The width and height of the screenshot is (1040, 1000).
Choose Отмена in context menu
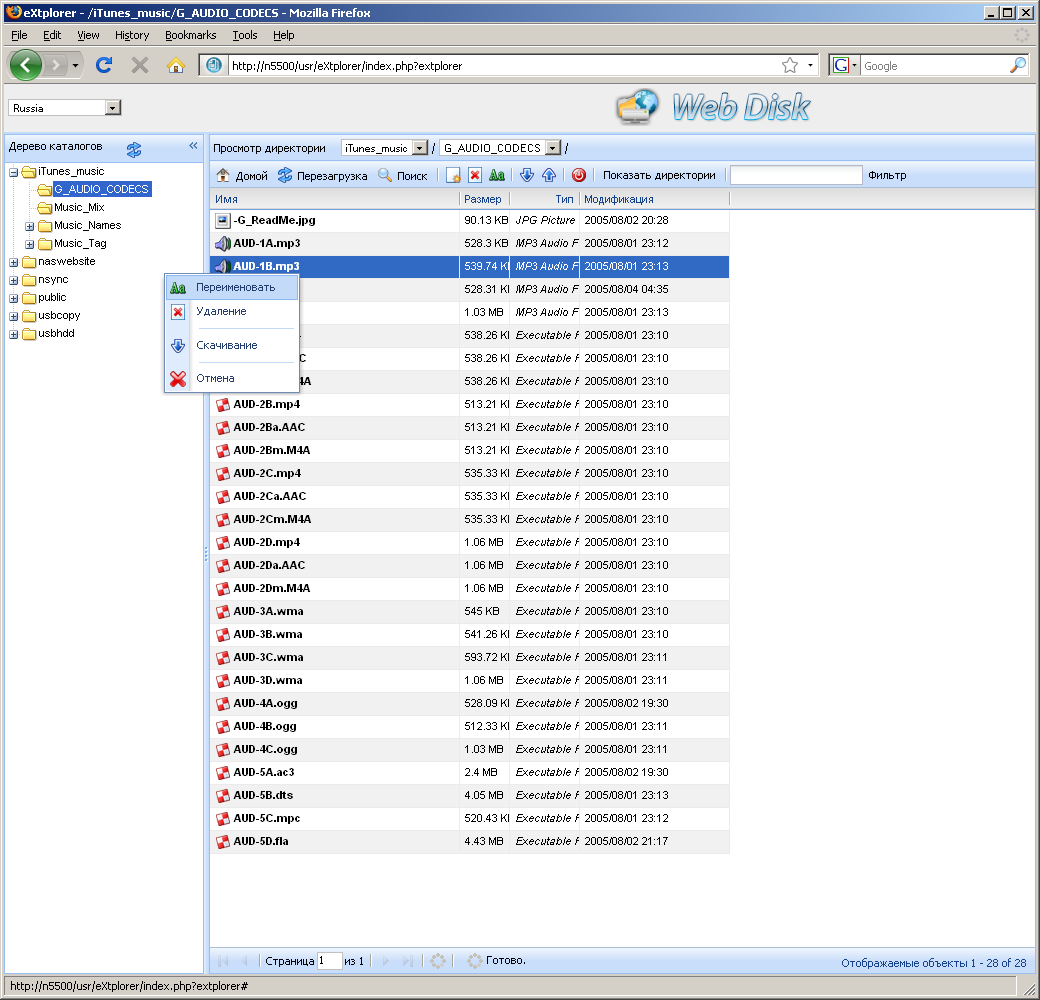point(232,379)
